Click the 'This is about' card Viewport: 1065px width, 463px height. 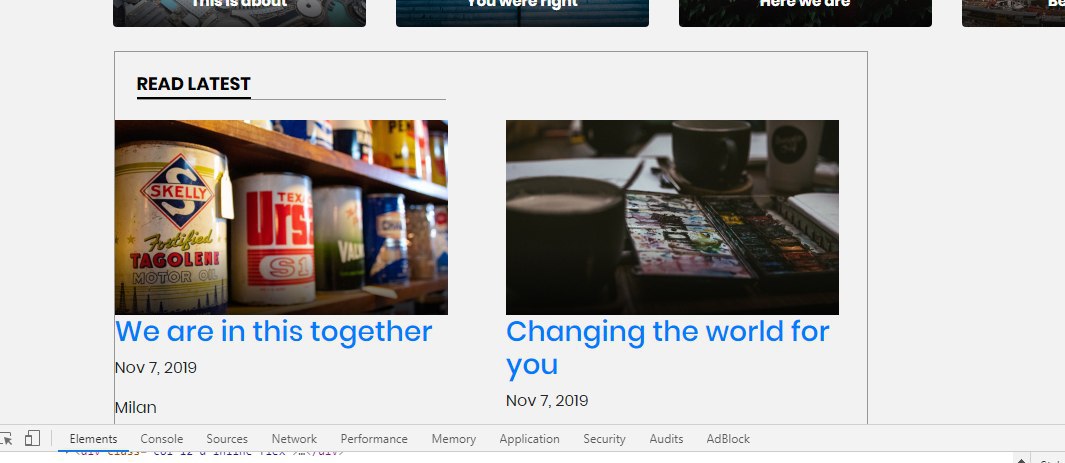(x=239, y=10)
